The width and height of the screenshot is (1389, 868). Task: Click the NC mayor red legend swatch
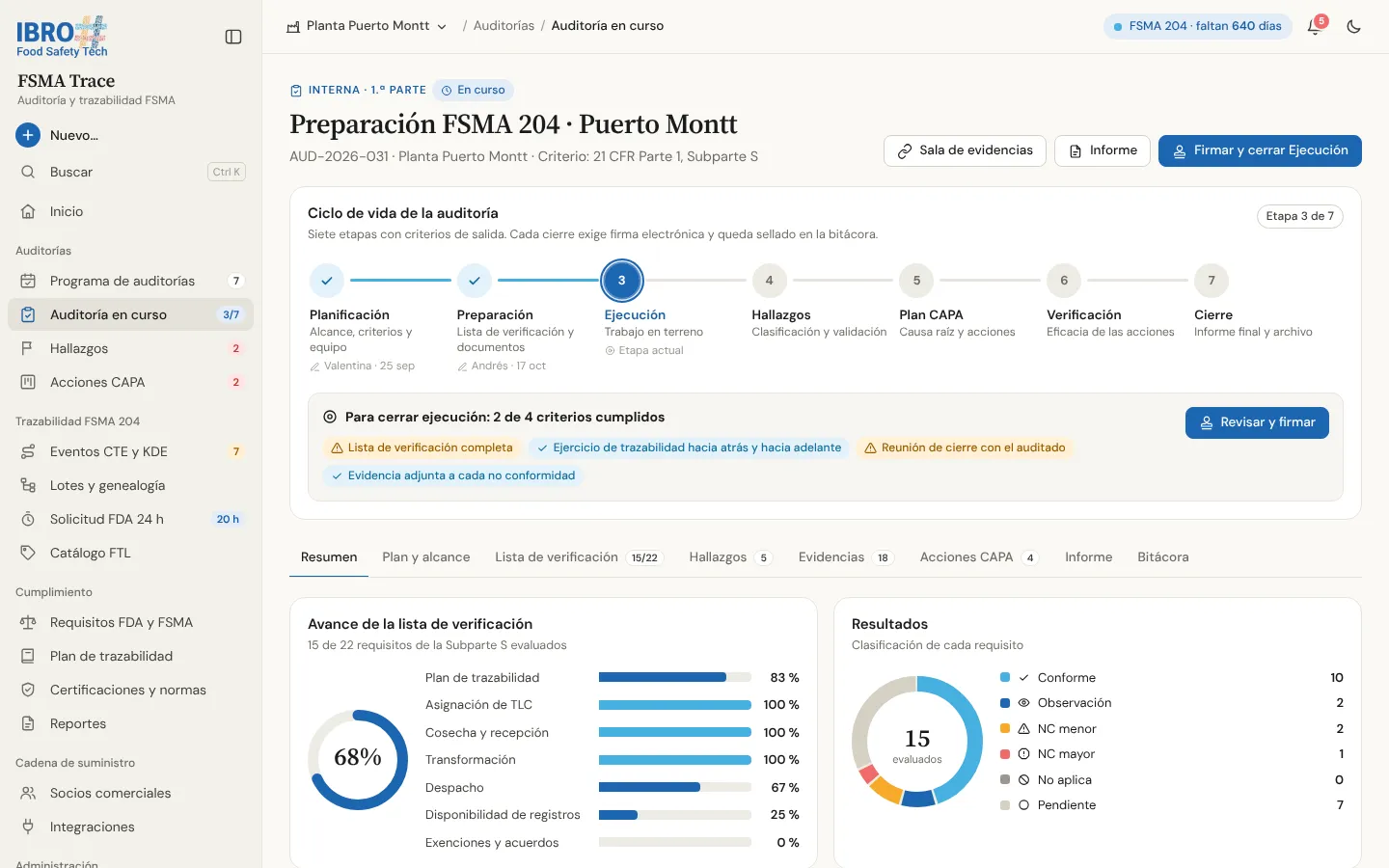pos(1005,754)
